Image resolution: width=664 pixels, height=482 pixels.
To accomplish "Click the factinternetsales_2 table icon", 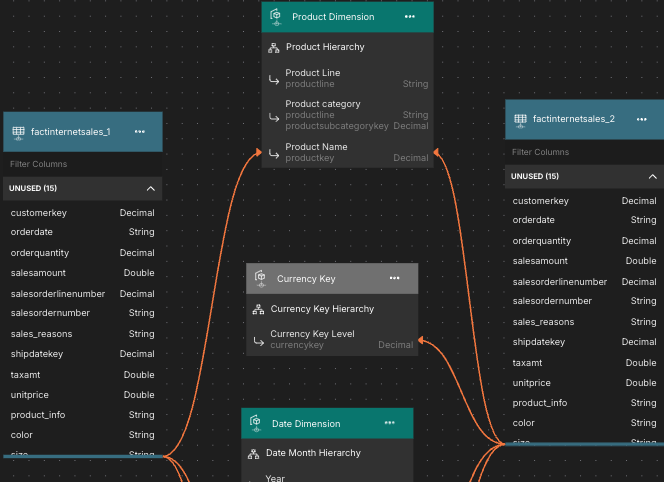I will pyautogui.click(x=520, y=119).
